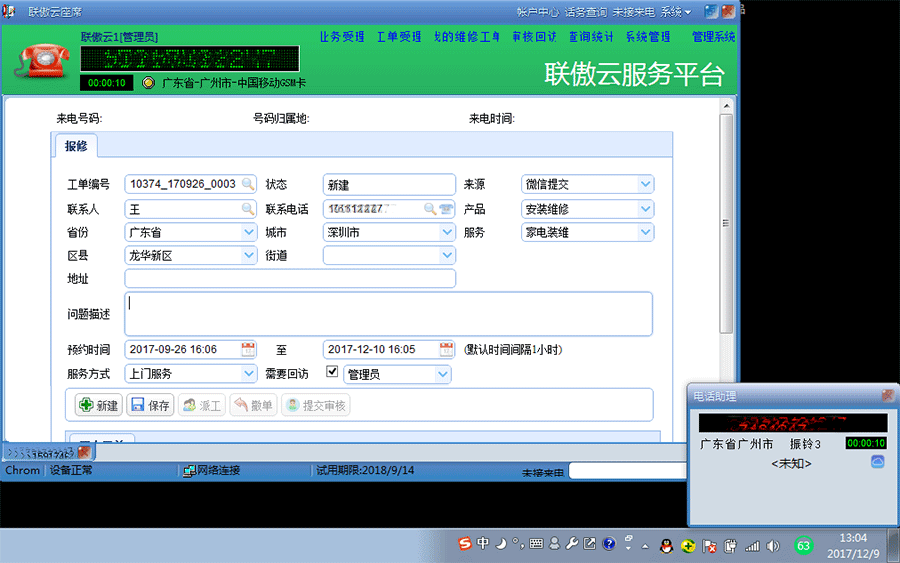Expand the 来源 dropdown
The image size is (900, 563).
(x=645, y=184)
